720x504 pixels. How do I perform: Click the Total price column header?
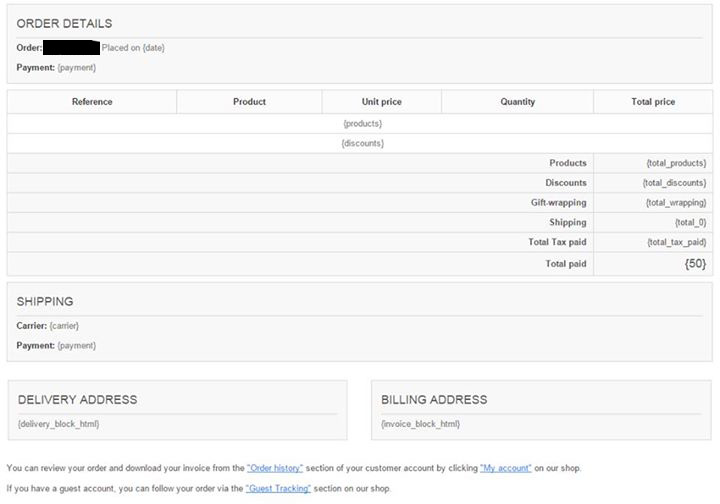coord(653,102)
